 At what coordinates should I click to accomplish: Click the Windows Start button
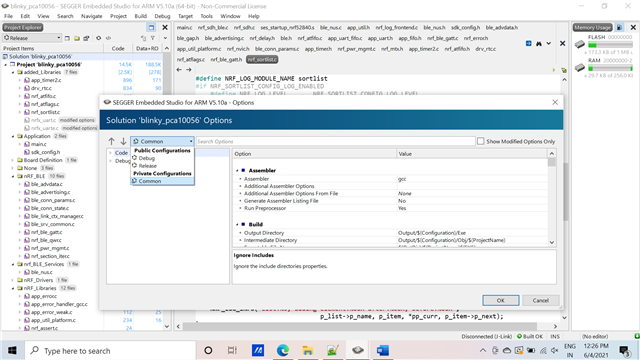12,351
